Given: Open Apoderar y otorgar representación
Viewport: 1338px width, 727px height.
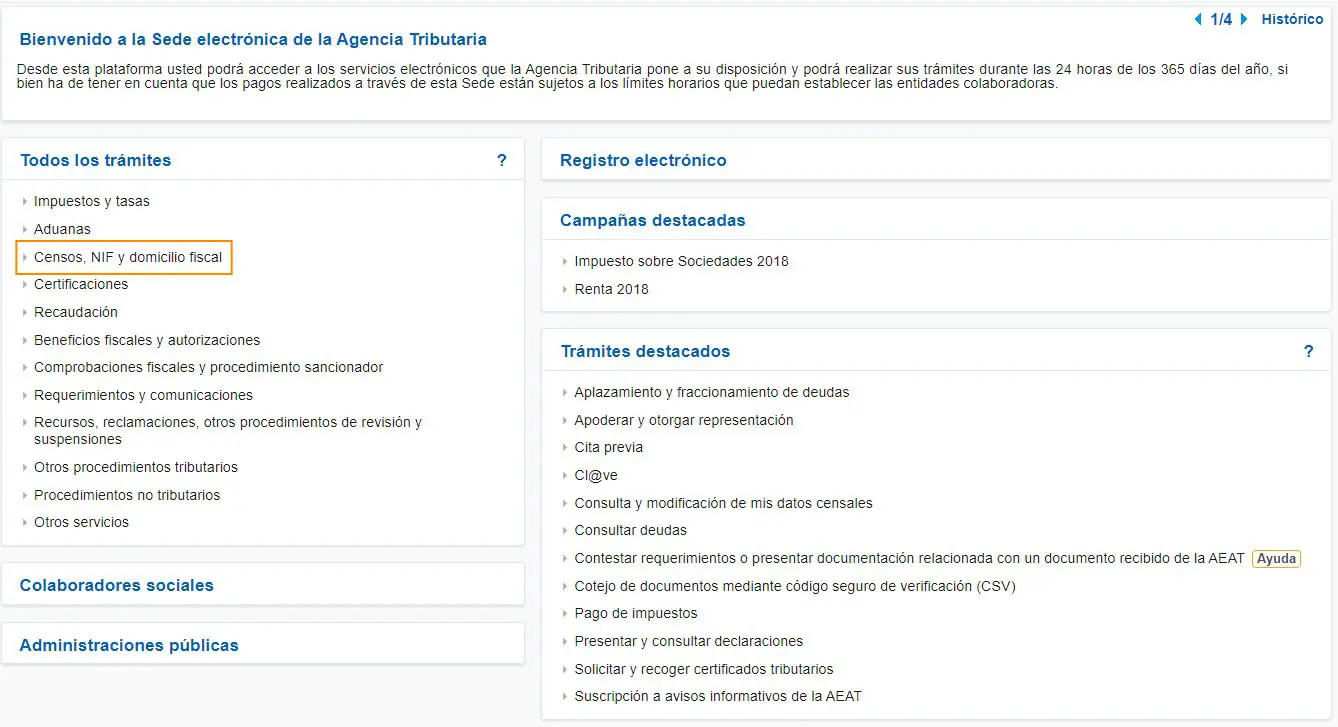Looking at the screenshot, I should 684,420.
